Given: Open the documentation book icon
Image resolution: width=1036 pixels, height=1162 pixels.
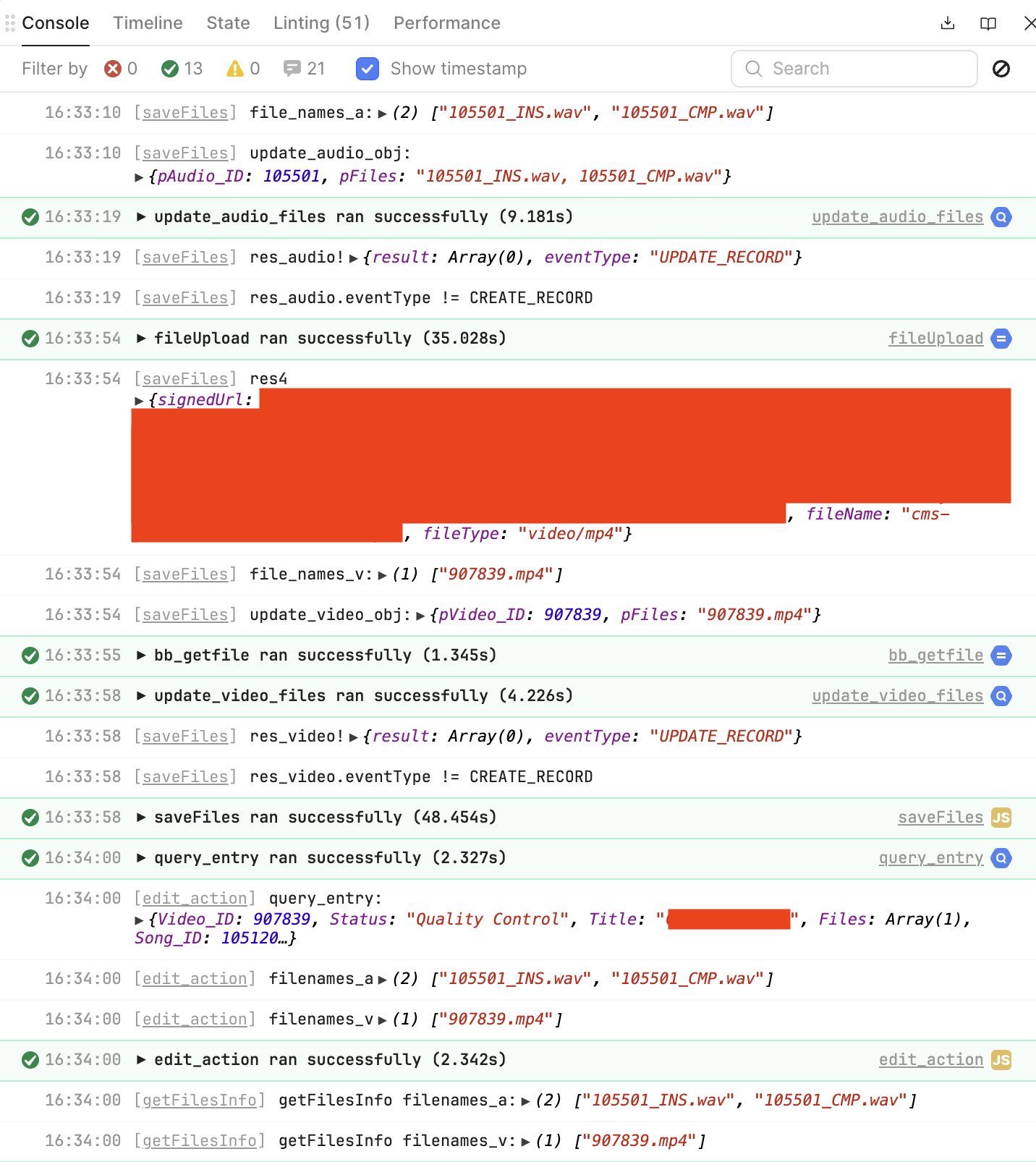Looking at the screenshot, I should [x=988, y=23].
